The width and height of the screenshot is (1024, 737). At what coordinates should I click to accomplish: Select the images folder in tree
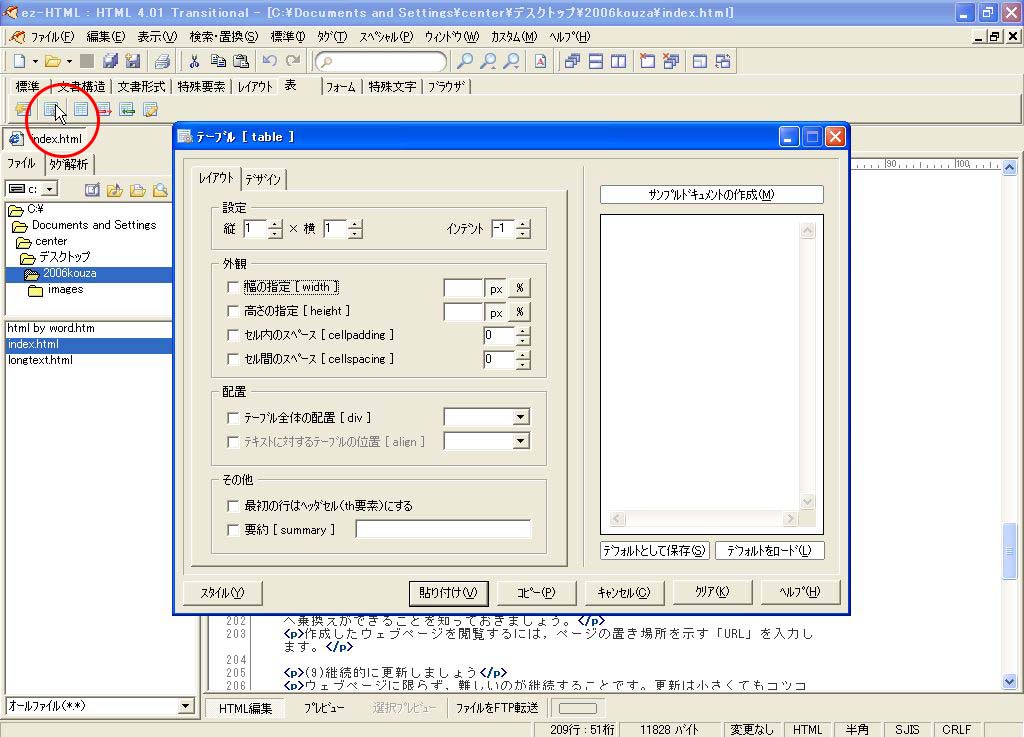tap(65, 289)
